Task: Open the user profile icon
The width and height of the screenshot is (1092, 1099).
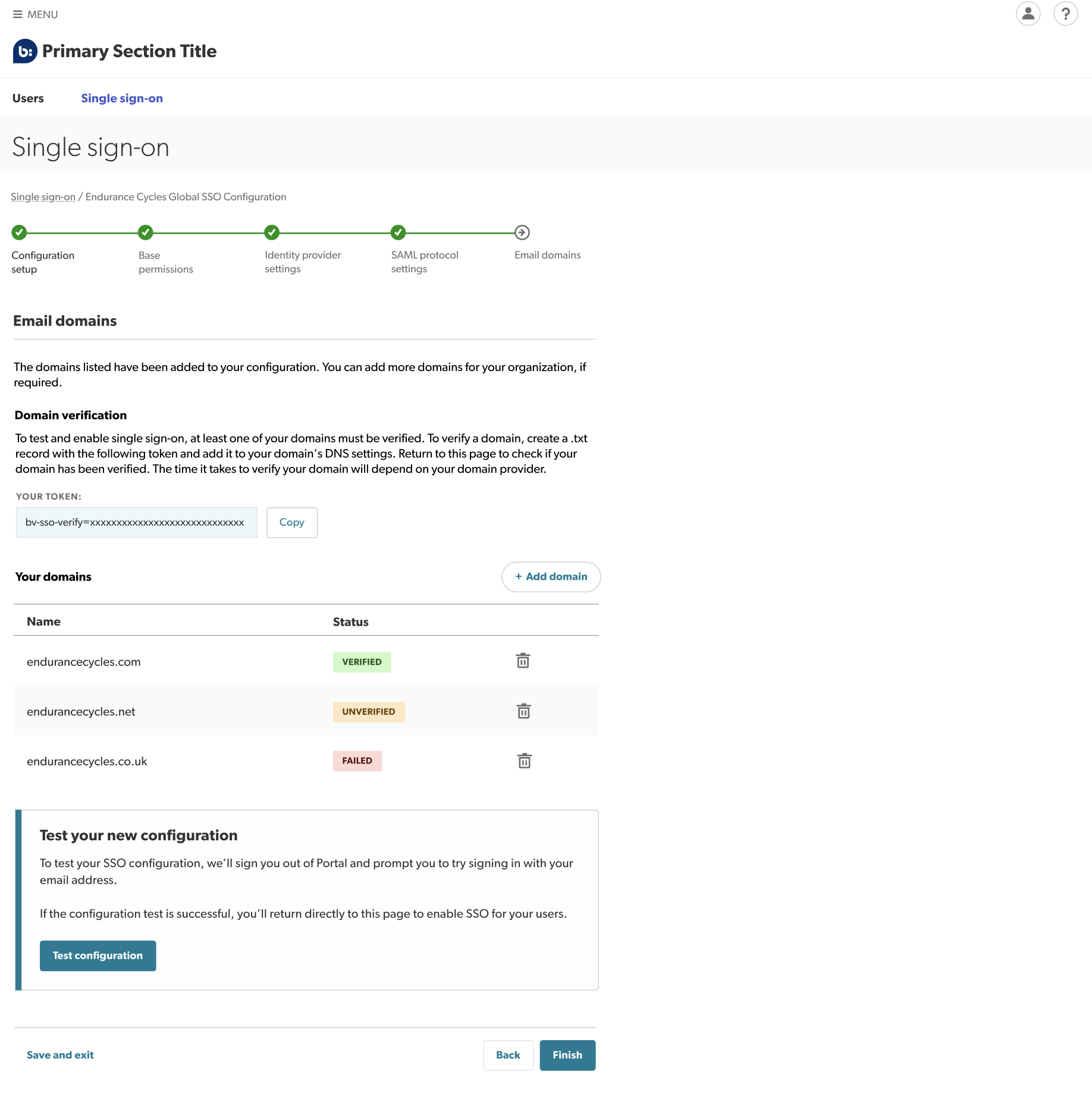Action: click(x=1028, y=14)
